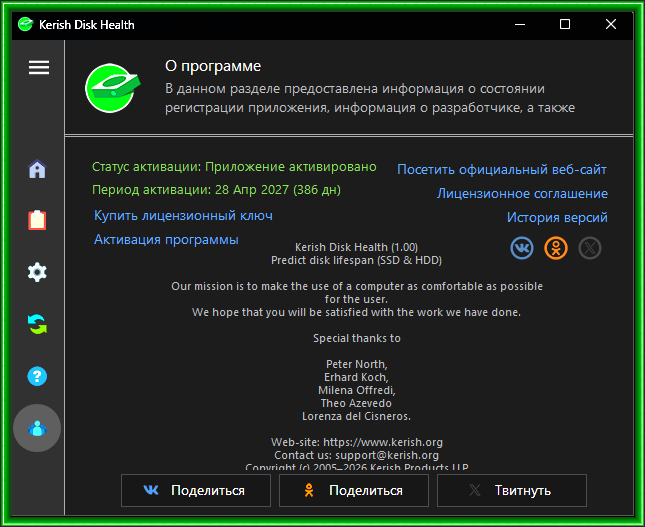Click the name Theo Azevedo
Image resolution: width=645 pixels, height=527 pixels.
(x=356, y=403)
